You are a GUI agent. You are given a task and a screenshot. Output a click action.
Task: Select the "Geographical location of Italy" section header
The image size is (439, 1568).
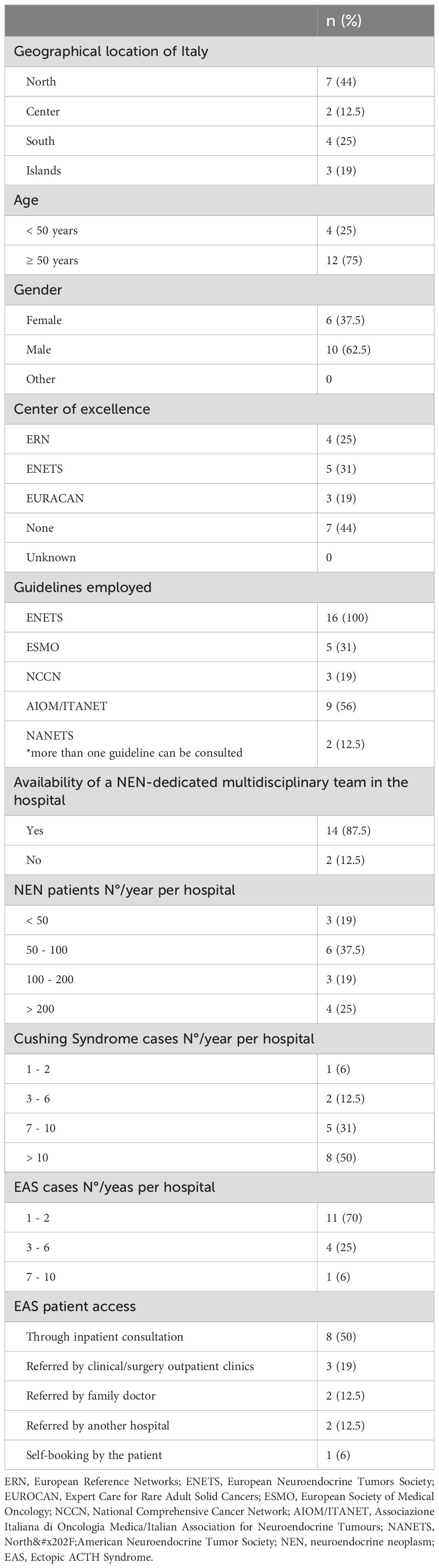tap(111, 52)
